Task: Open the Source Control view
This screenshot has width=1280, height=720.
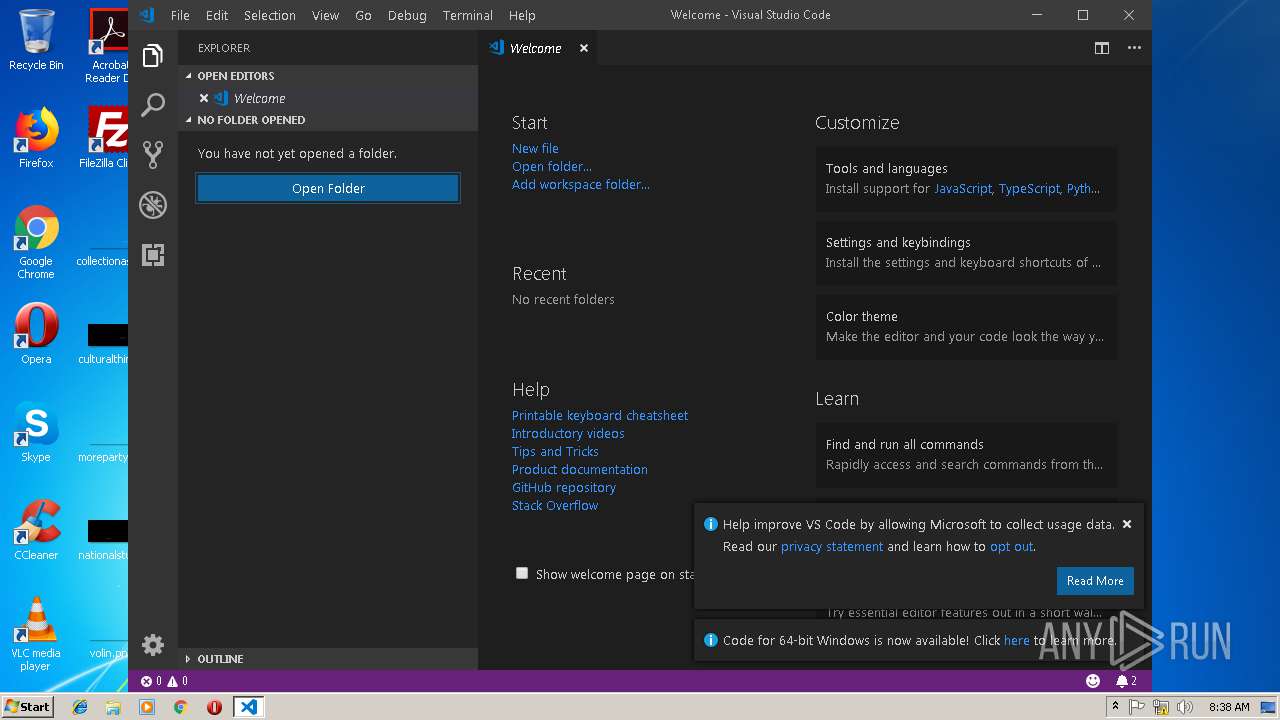Action: click(153, 154)
